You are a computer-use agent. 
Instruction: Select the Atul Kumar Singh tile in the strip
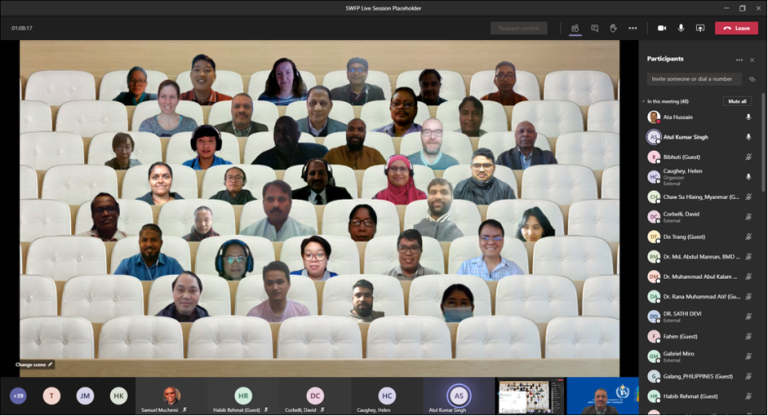[x=458, y=396]
